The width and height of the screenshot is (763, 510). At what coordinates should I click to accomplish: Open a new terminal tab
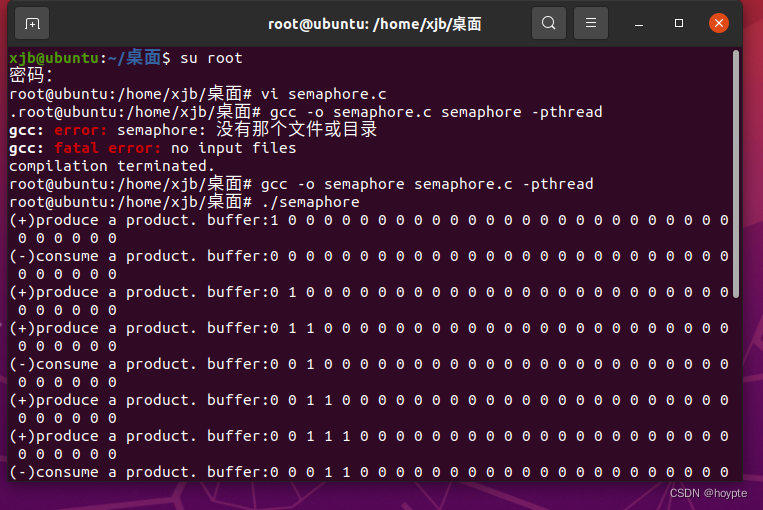click(x=32, y=23)
